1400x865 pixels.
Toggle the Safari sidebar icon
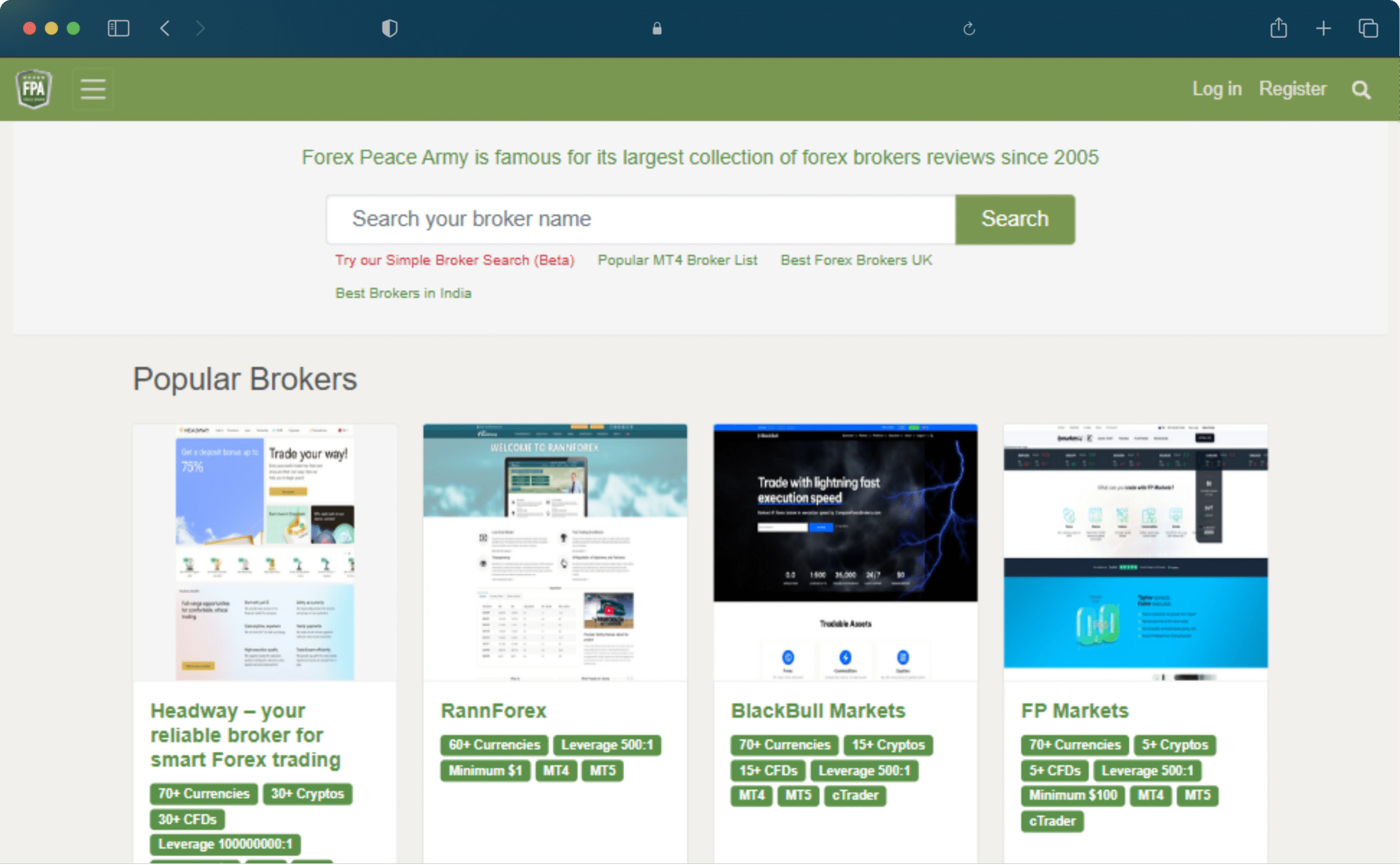pyautogui.click(x=119, y=28)
